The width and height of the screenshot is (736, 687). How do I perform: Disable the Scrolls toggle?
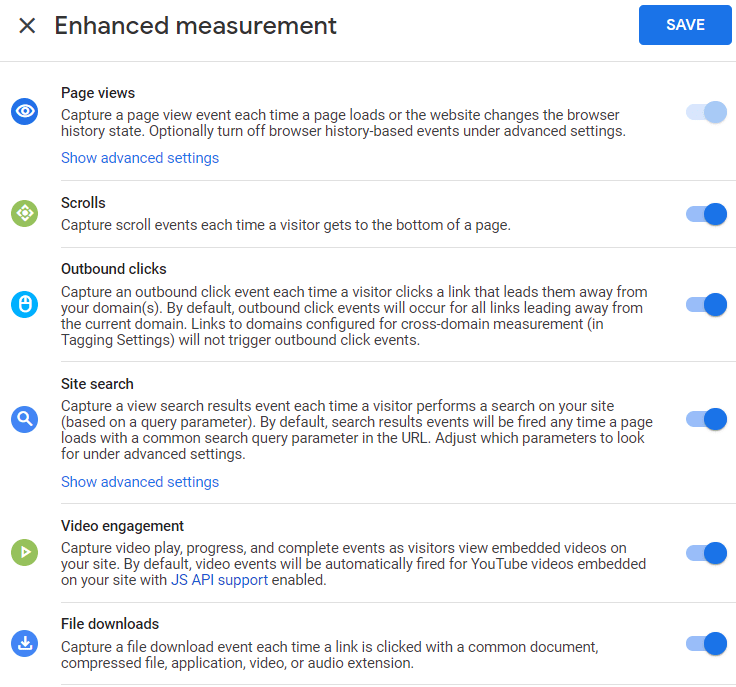click(x=706, y=214)
